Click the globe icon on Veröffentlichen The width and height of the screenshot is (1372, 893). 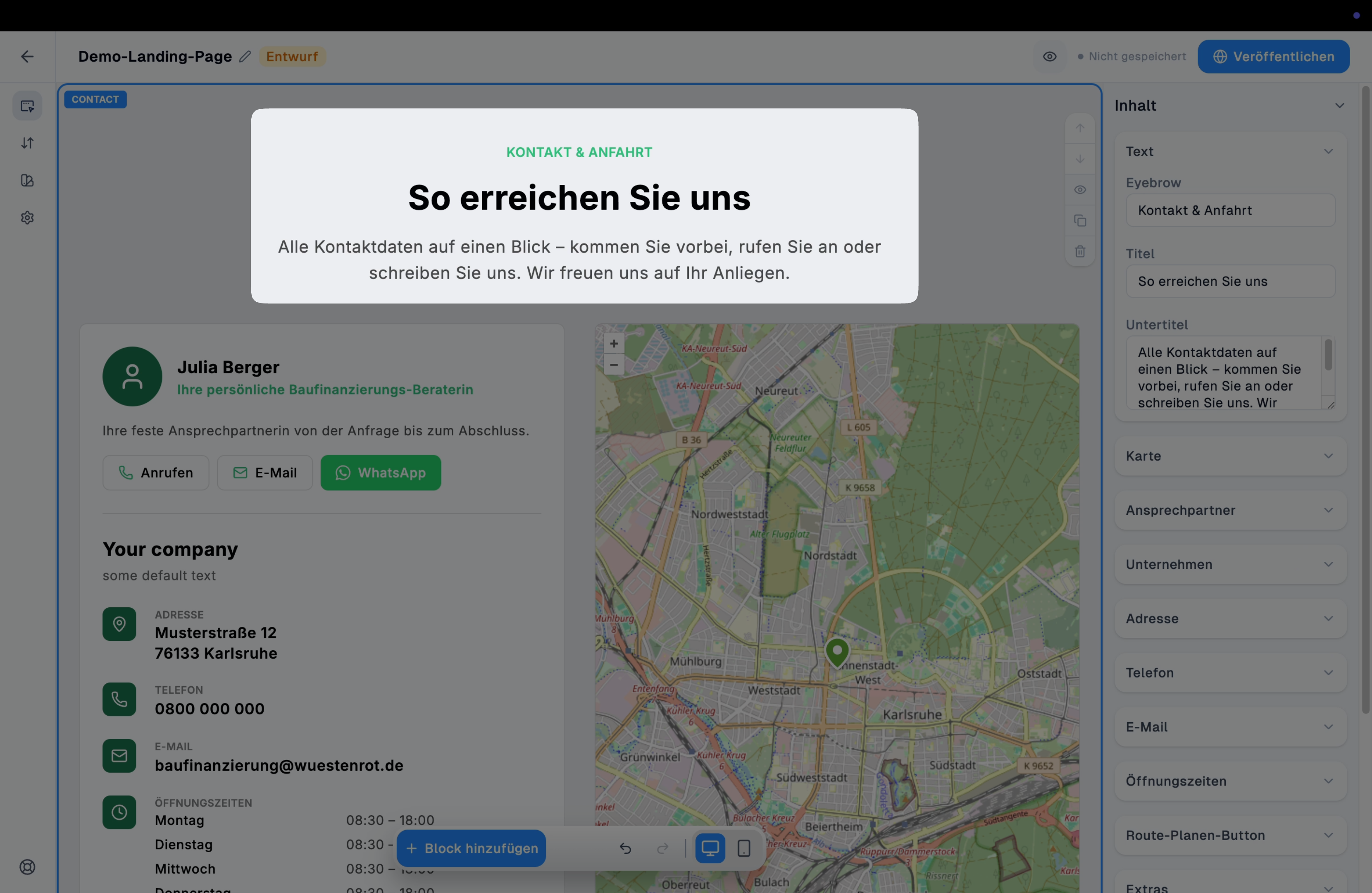(1220, 57)
